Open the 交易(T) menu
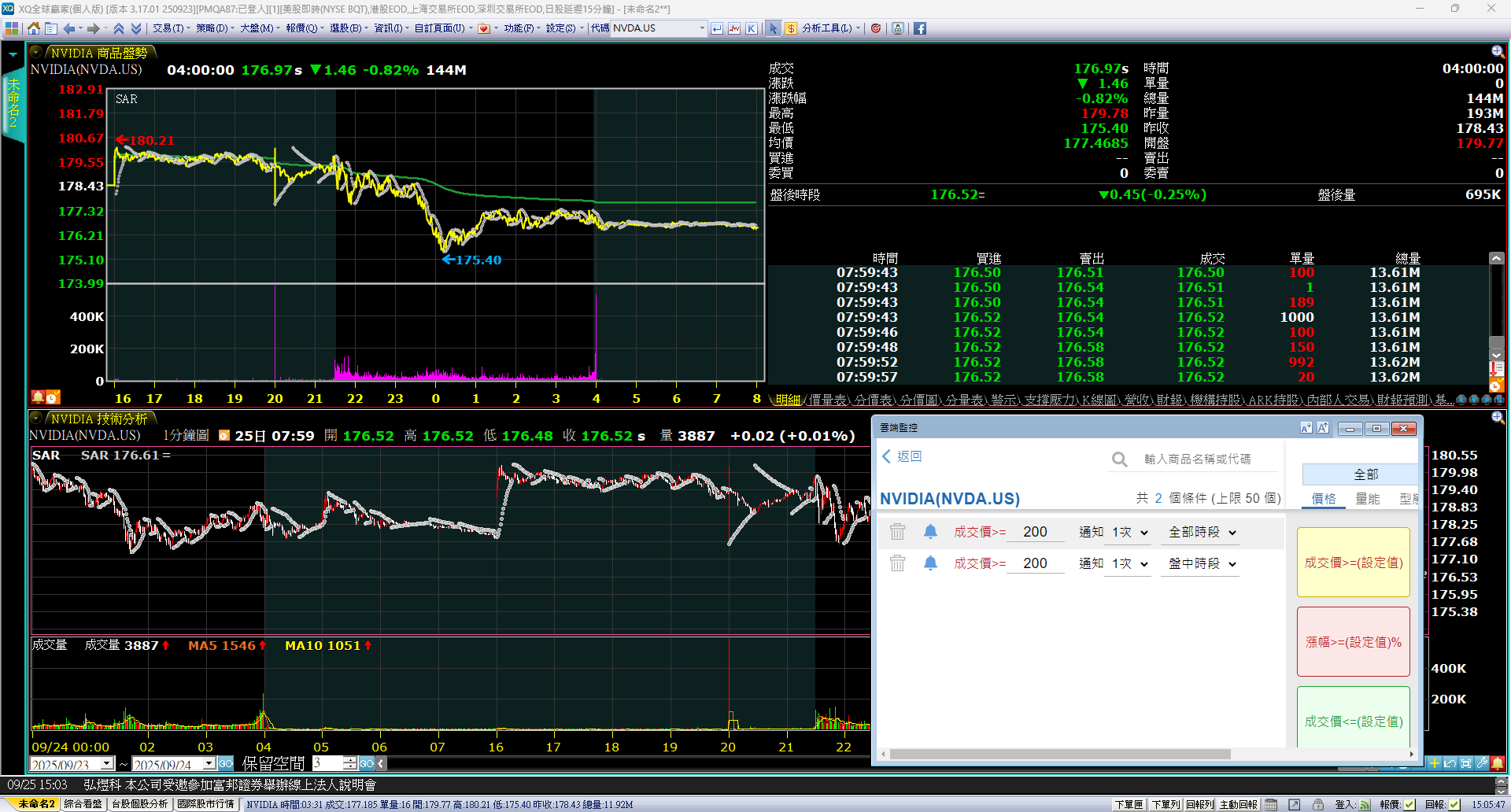 (168, 28)
